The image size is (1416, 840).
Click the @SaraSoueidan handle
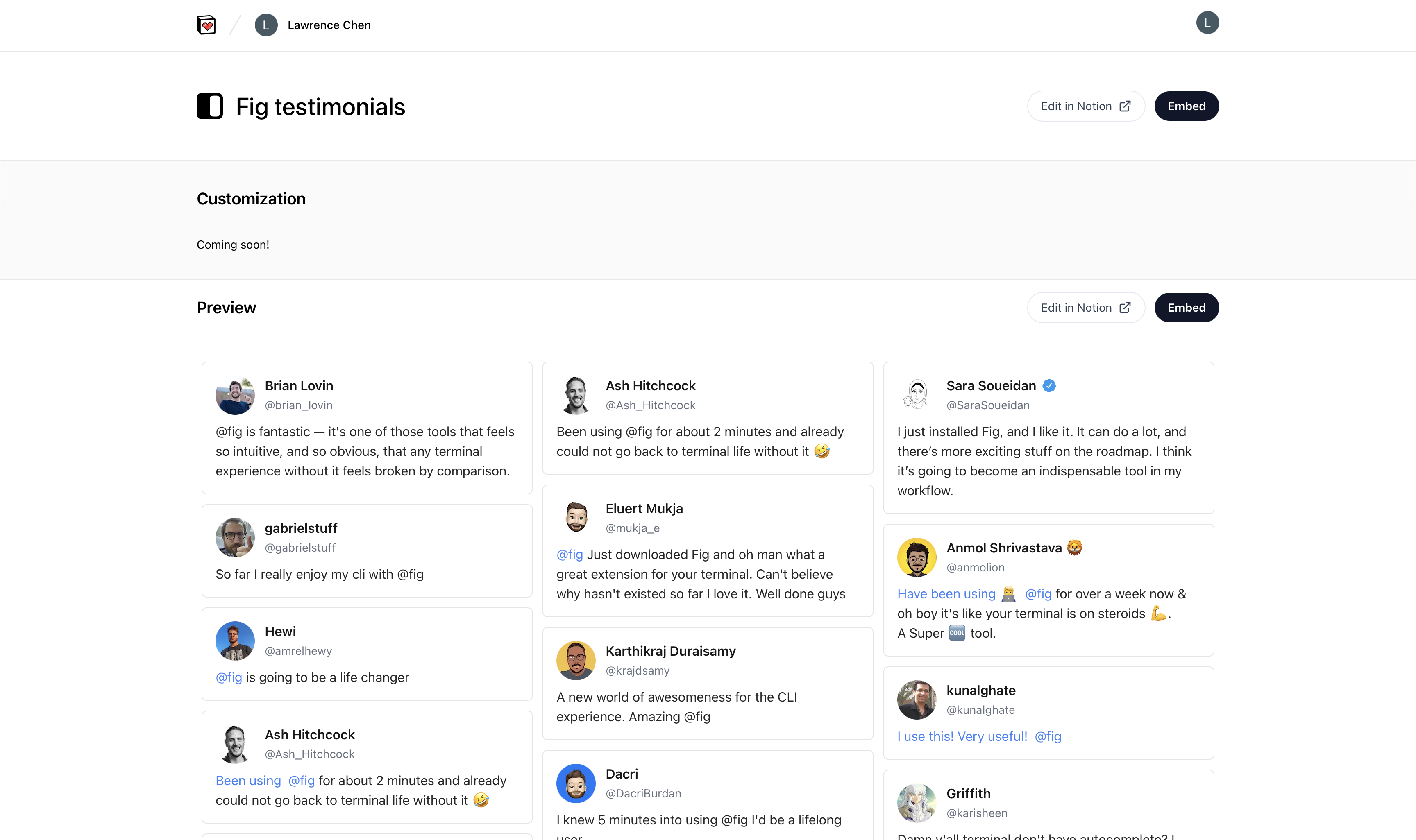[988, 405]
